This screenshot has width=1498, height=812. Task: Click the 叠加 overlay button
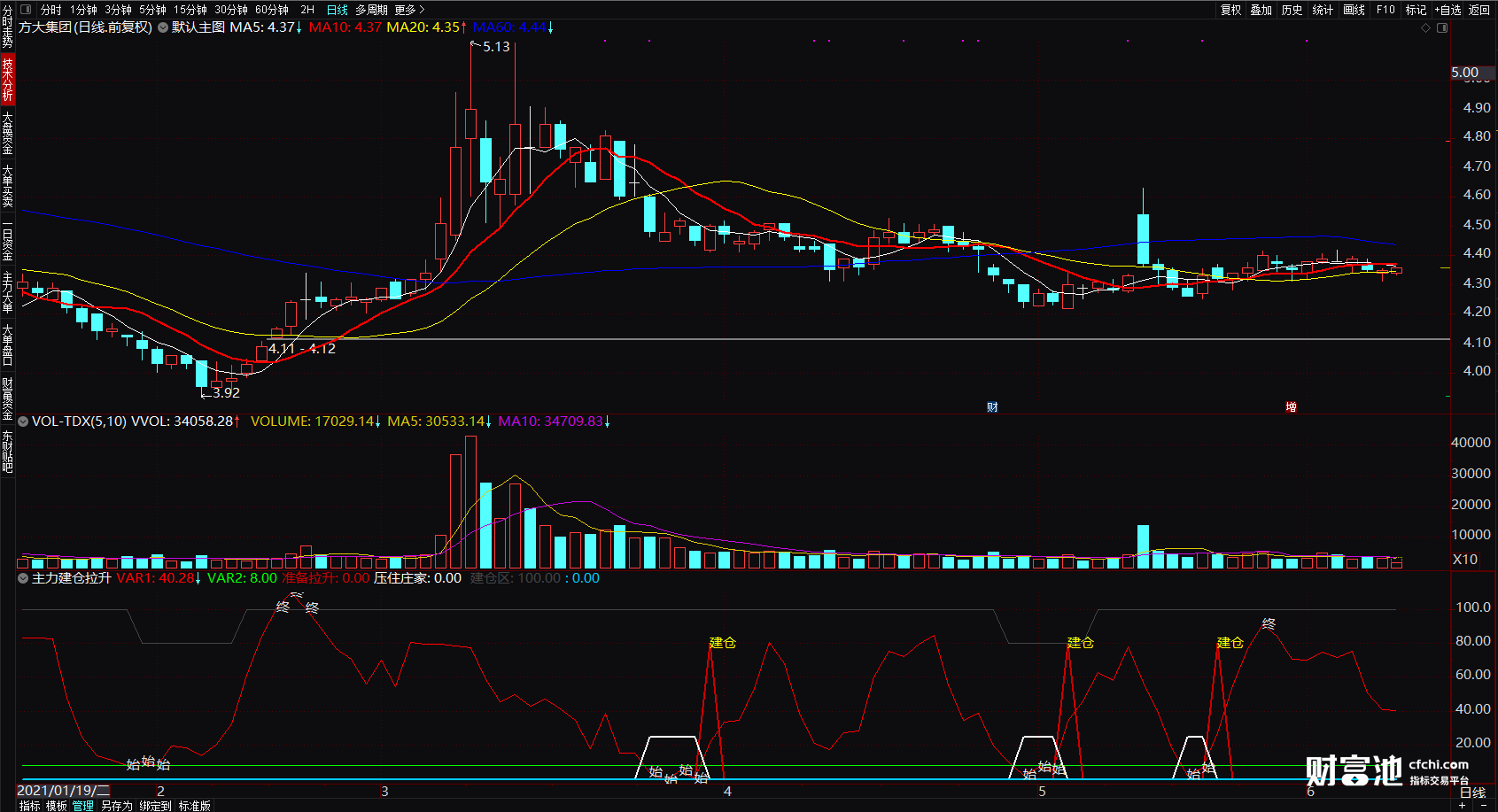pos(1261,10)
